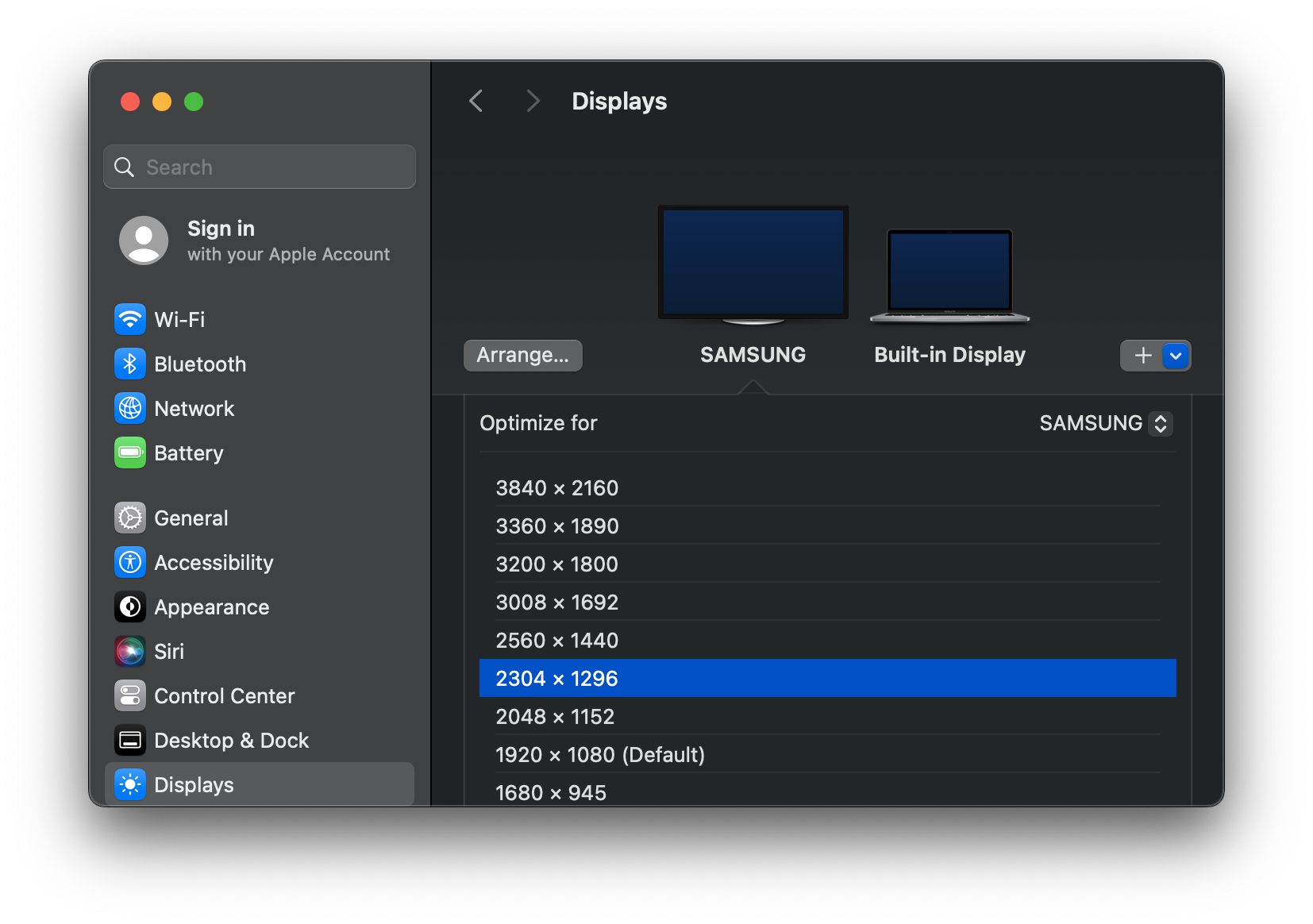Click the Apple Account avatar icon
The height and width of the screenshot is (924, 1313).
(144, 241)
